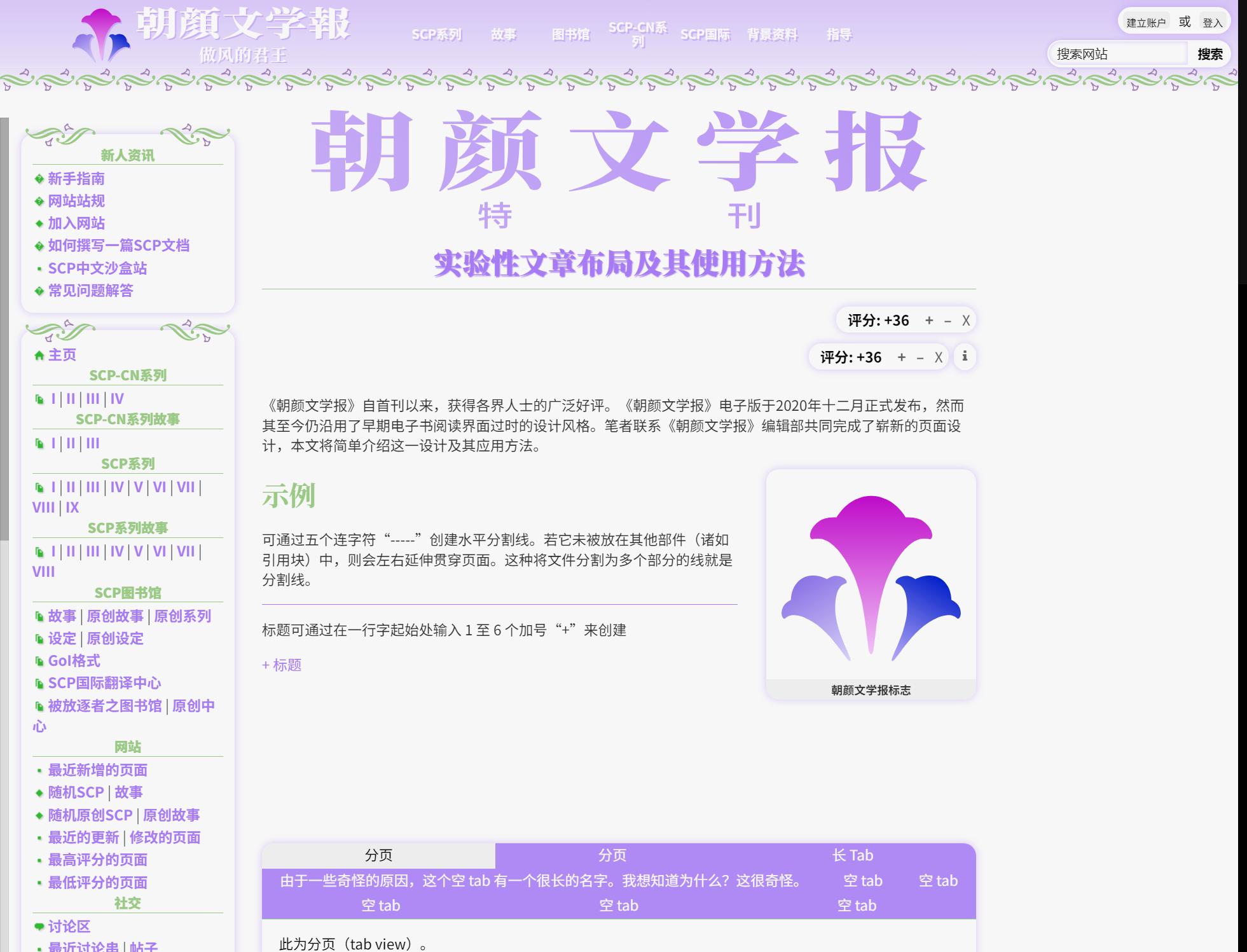Click the info icon beside rating module
1247x952 pixels.
964,356
